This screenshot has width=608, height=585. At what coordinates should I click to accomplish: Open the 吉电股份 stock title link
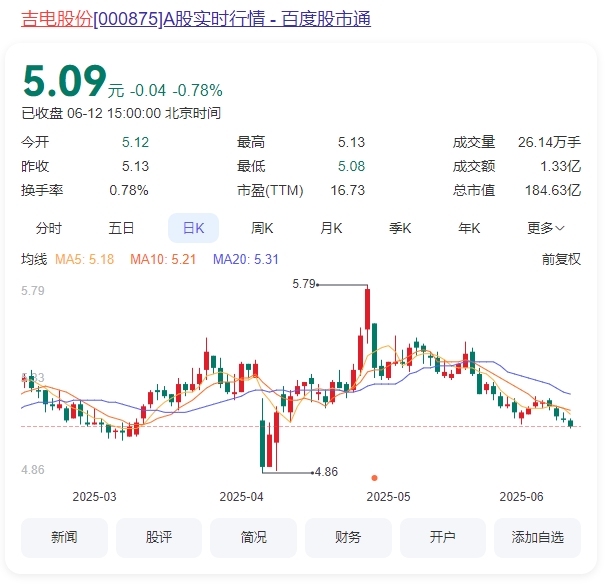[195, 19]
